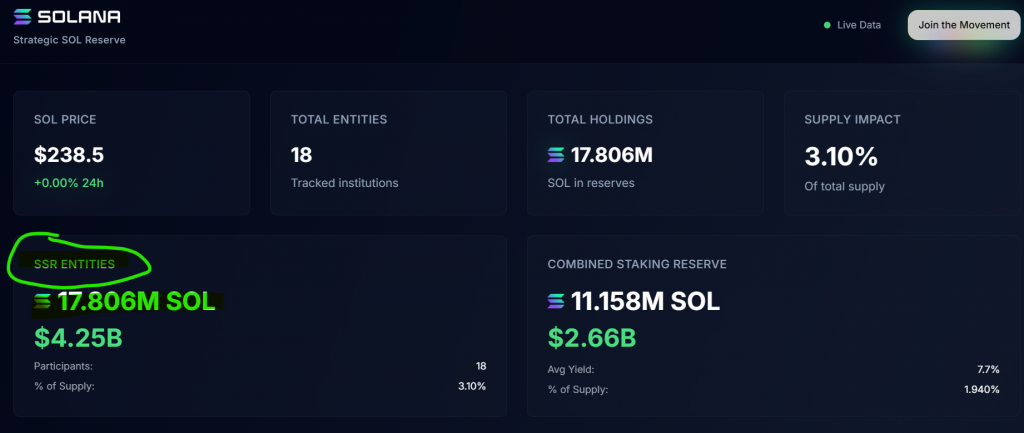1024x433 pixels.
Task: Select the Avg Yield row label
Action: (x=571, y=369)
